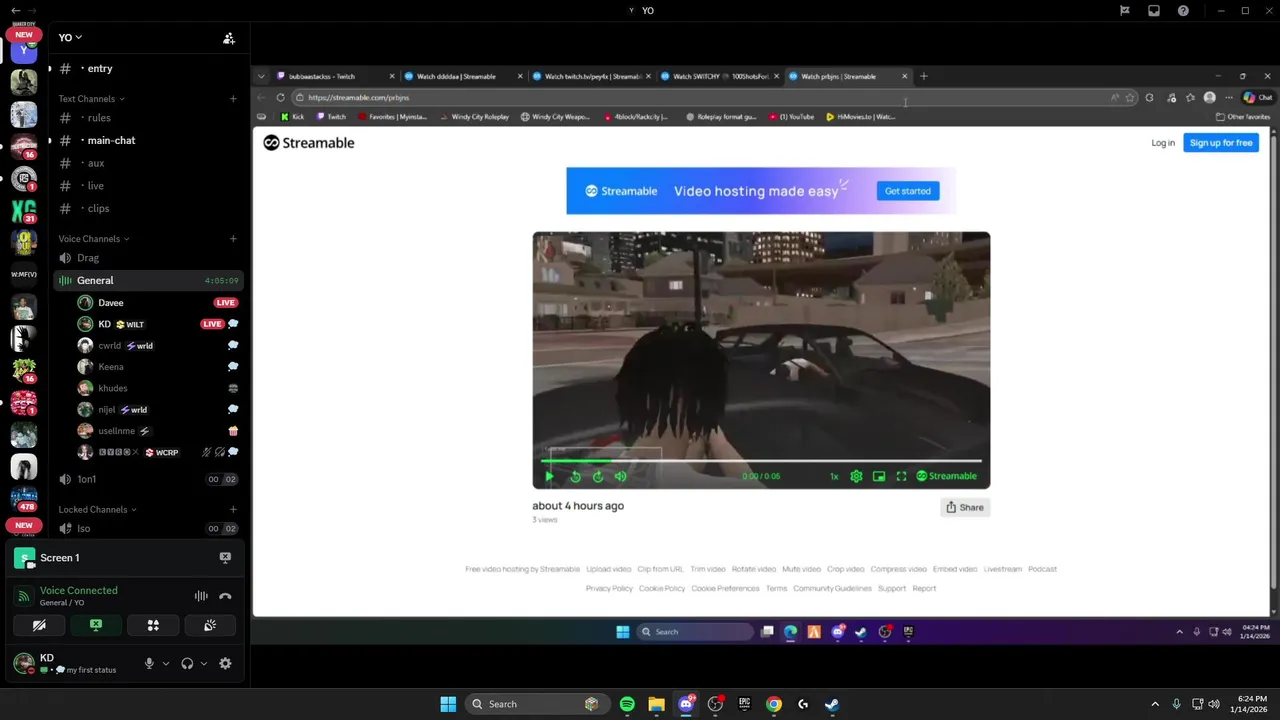Stop screen sharing with green monitor button

[96, 625]
